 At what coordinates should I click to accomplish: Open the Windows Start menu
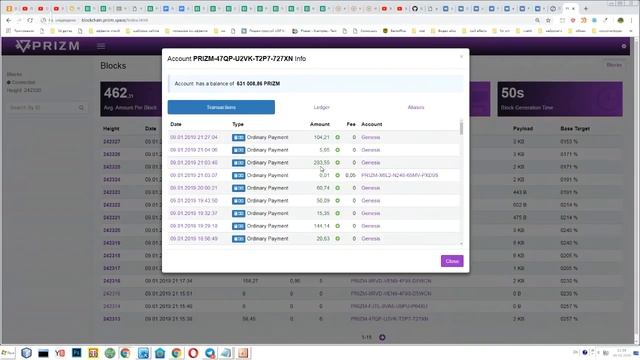pyautogui.click(x=8, y=353)
